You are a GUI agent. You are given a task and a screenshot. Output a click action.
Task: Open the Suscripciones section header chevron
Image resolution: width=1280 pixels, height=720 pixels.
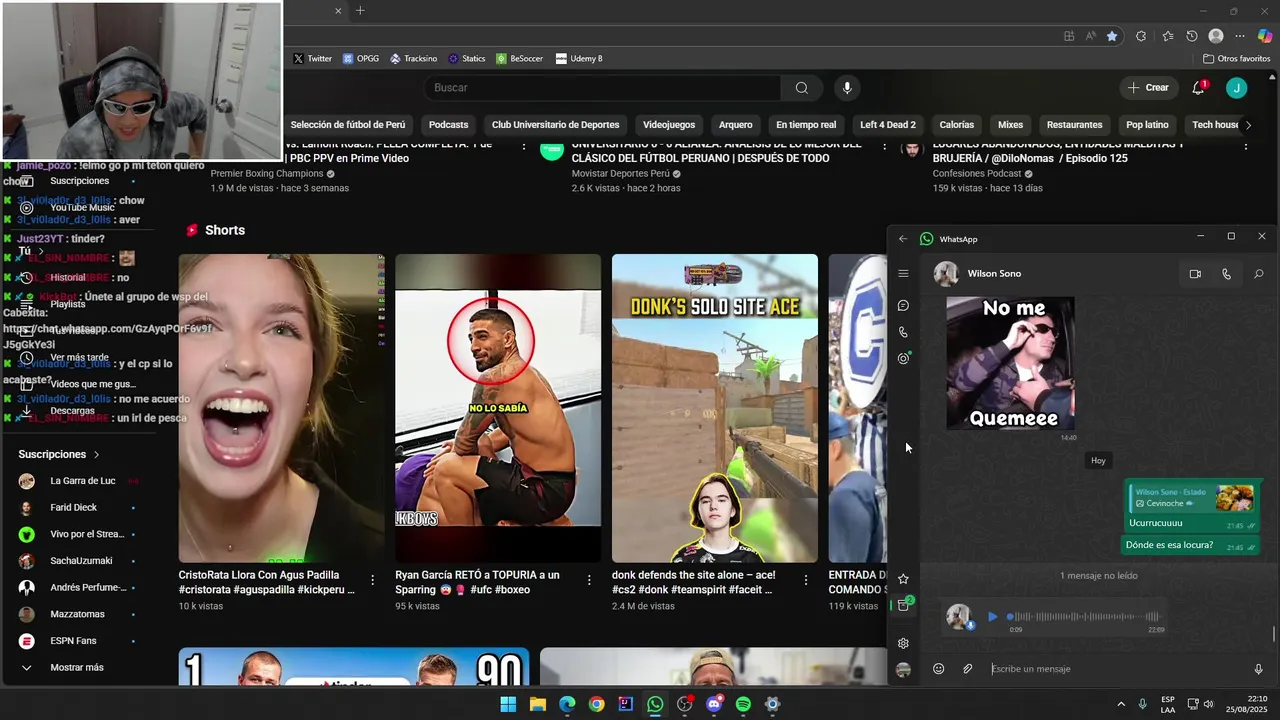pos(96,455)
